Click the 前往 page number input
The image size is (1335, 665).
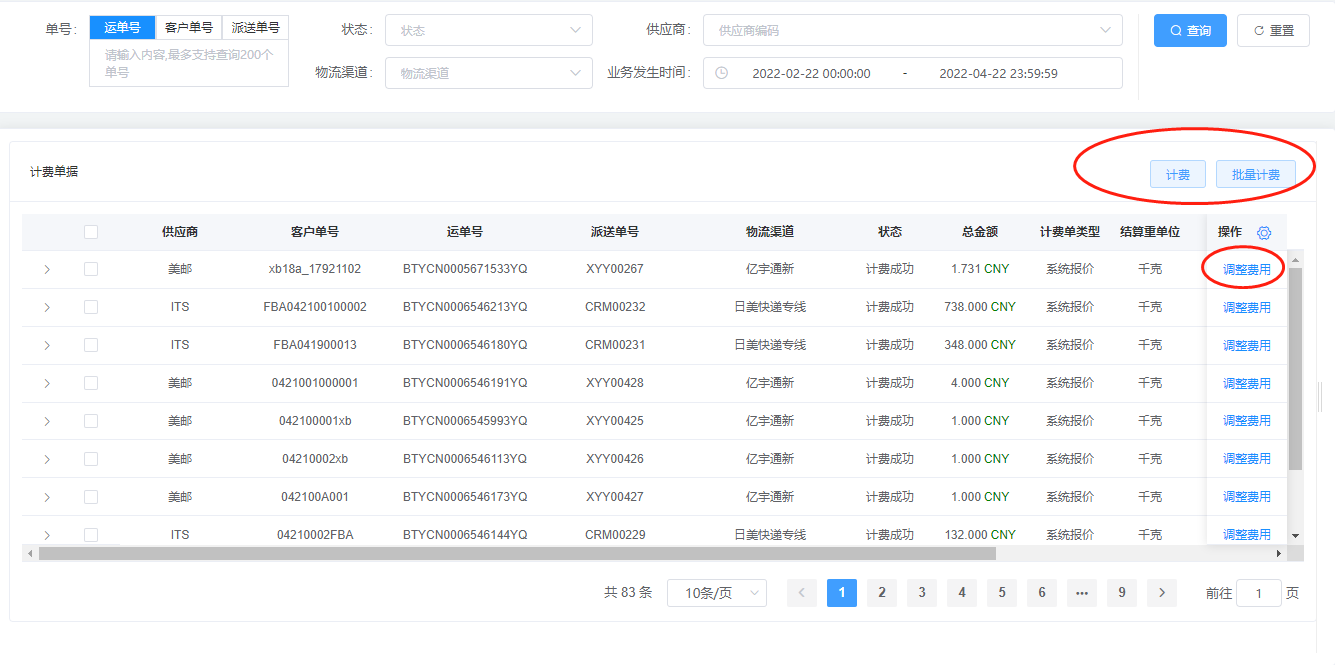coord(1259,593)
